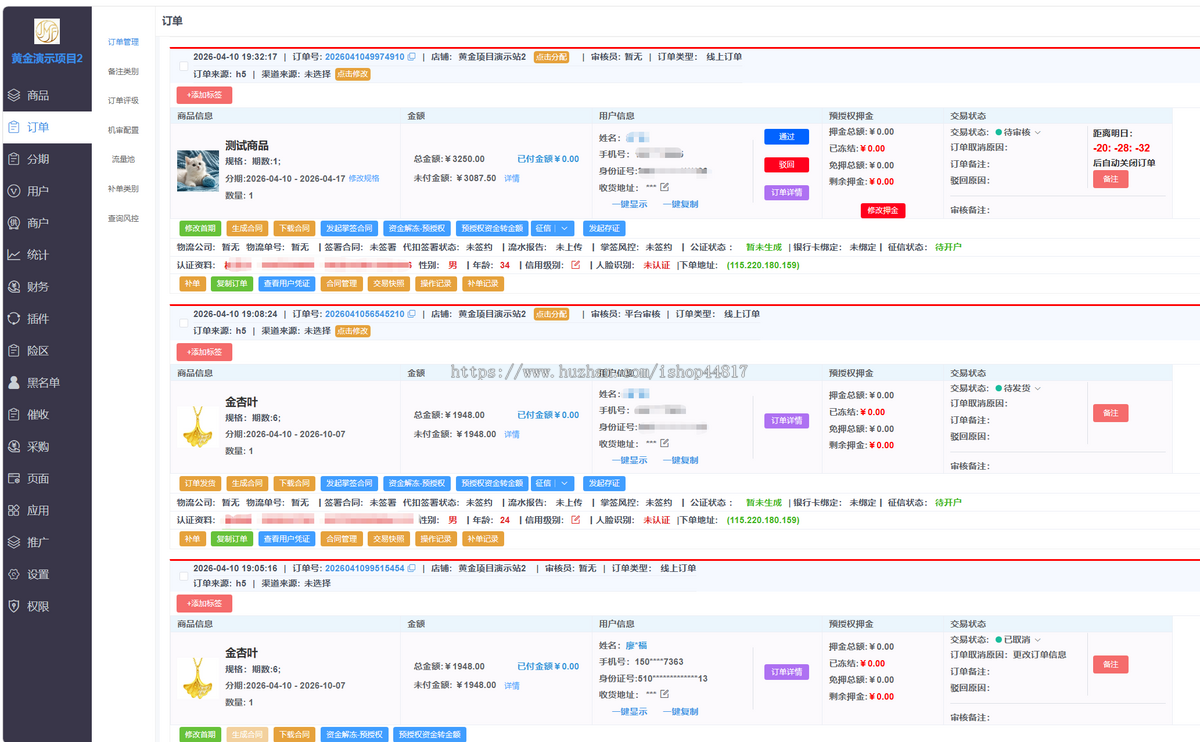This screenshot has width=1200, height=742.
Task: Click 一键复制 in the 测试商品 order
Action: coord(680,204)
